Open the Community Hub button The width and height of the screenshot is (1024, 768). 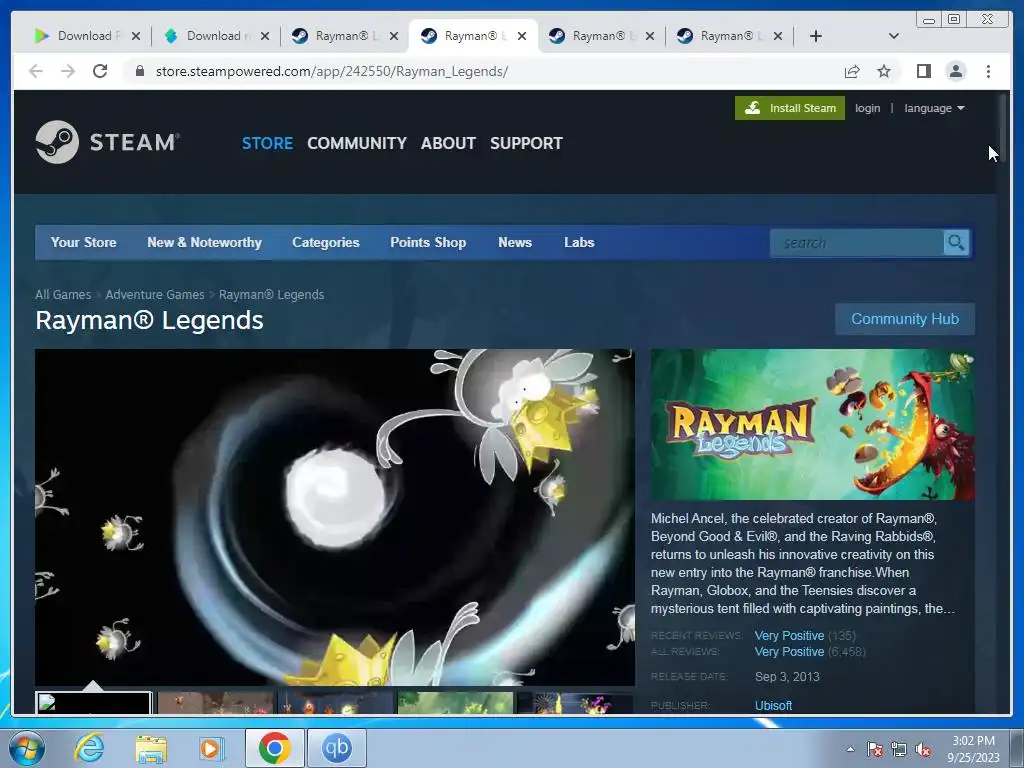(x=905, y=319)
